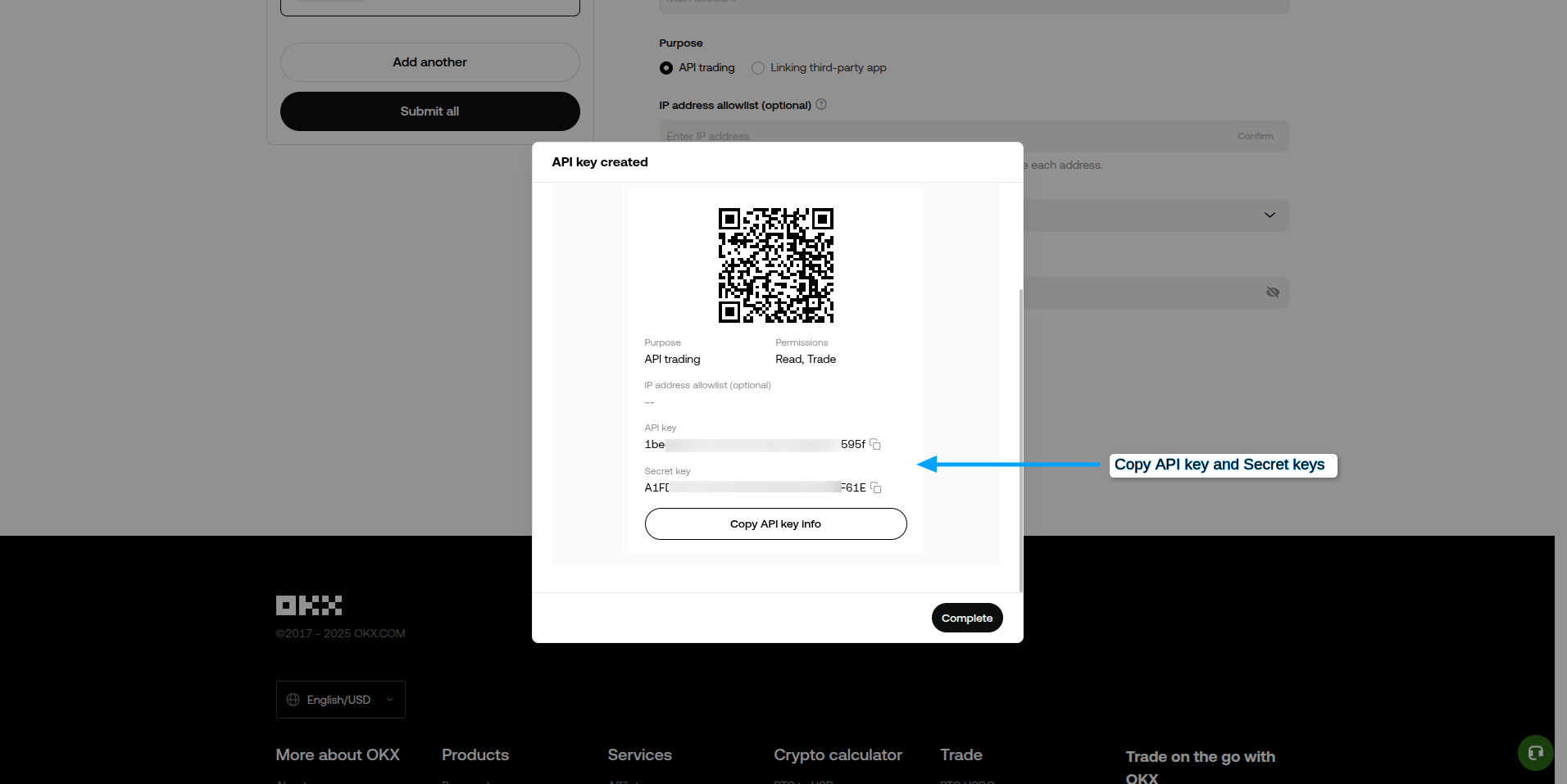1567x784 pixels.
Task: Click the 'API trading' purpose value in dialog
Action: pyautogui.click(x=672, y=359)
